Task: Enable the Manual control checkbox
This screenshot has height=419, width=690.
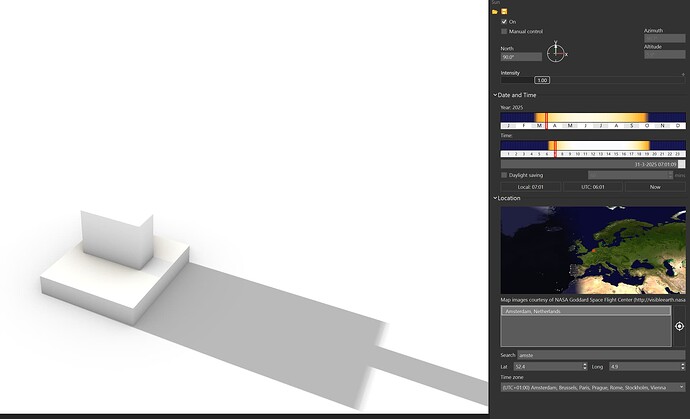Action: [504, 31]
